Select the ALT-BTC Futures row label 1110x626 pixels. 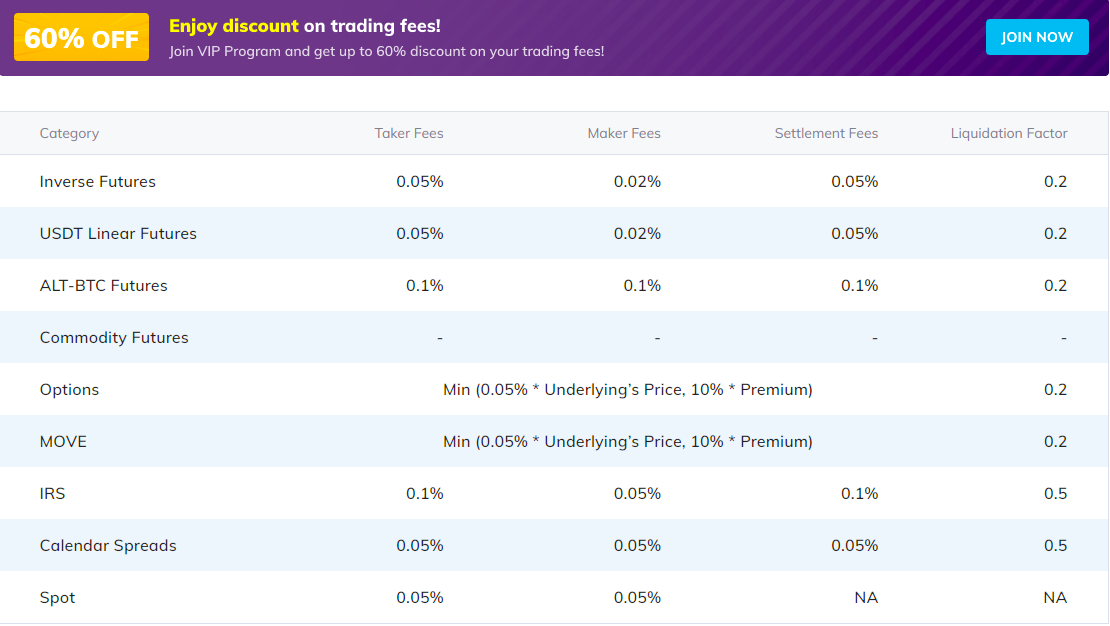tap(103, 285)
